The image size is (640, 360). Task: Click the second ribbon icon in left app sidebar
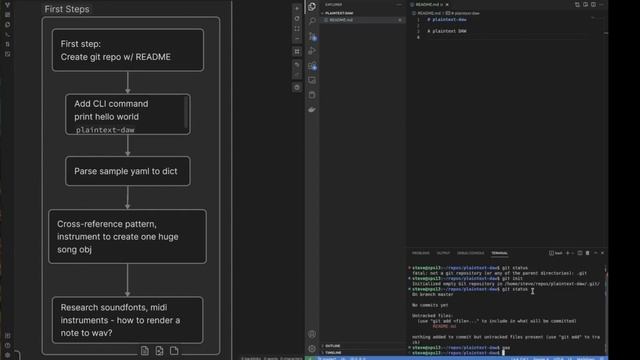point(7,15)
